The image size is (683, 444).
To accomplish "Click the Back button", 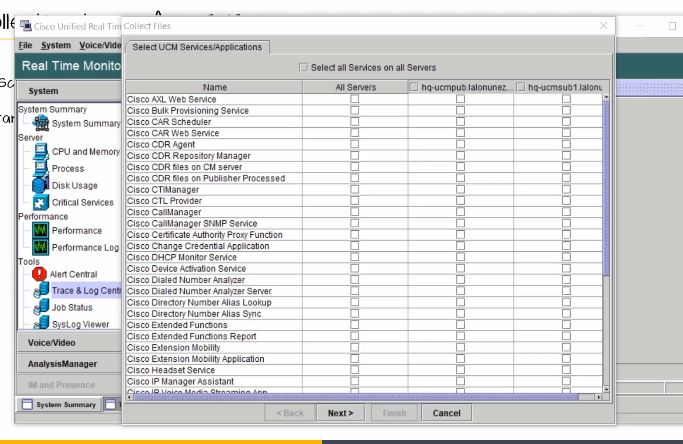I will 290,413.
